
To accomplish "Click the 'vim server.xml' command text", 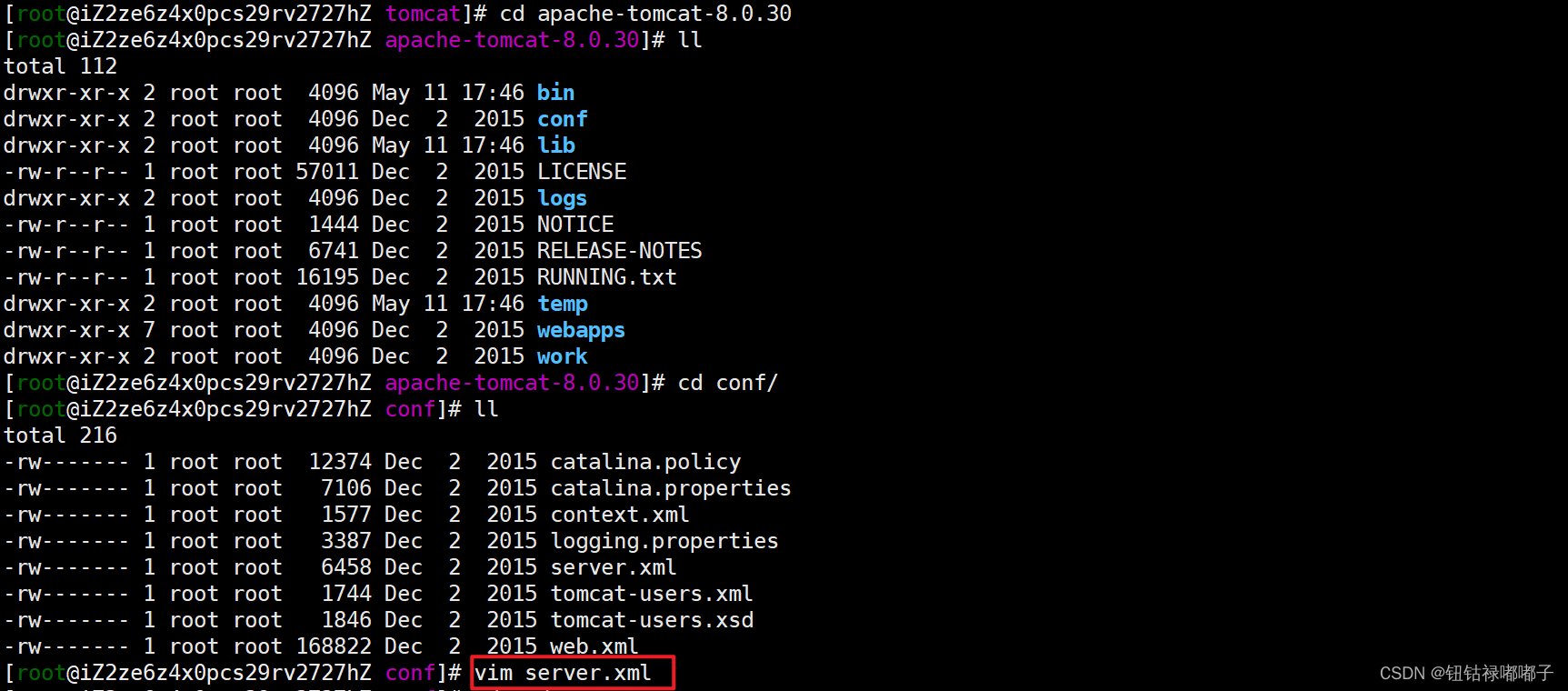I will coord(563,673).
